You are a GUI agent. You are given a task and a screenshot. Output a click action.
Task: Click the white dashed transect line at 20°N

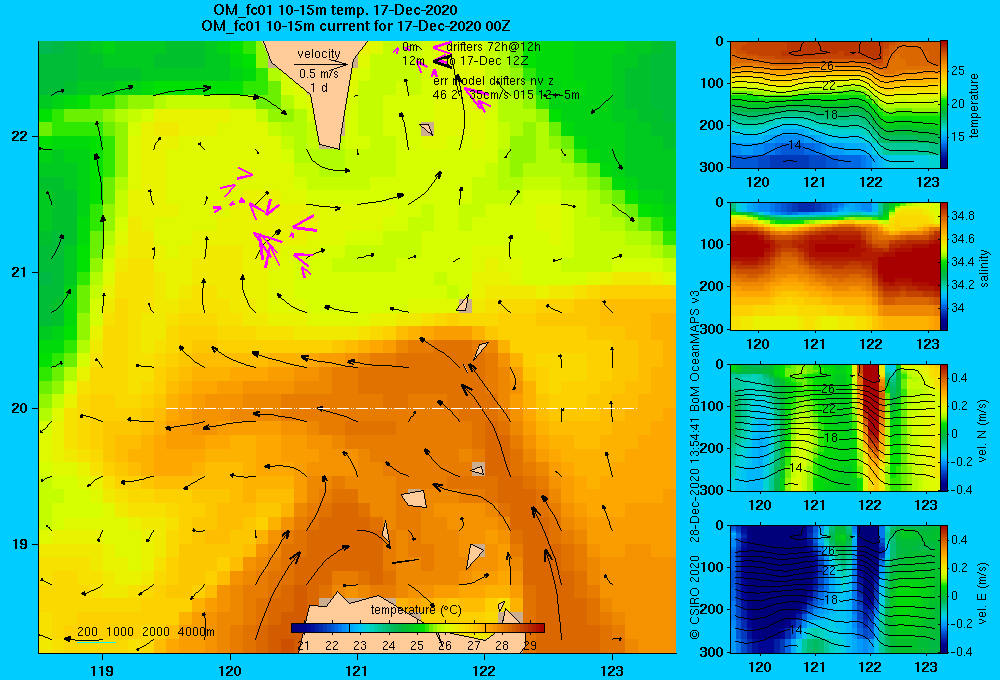coord(401,408)
